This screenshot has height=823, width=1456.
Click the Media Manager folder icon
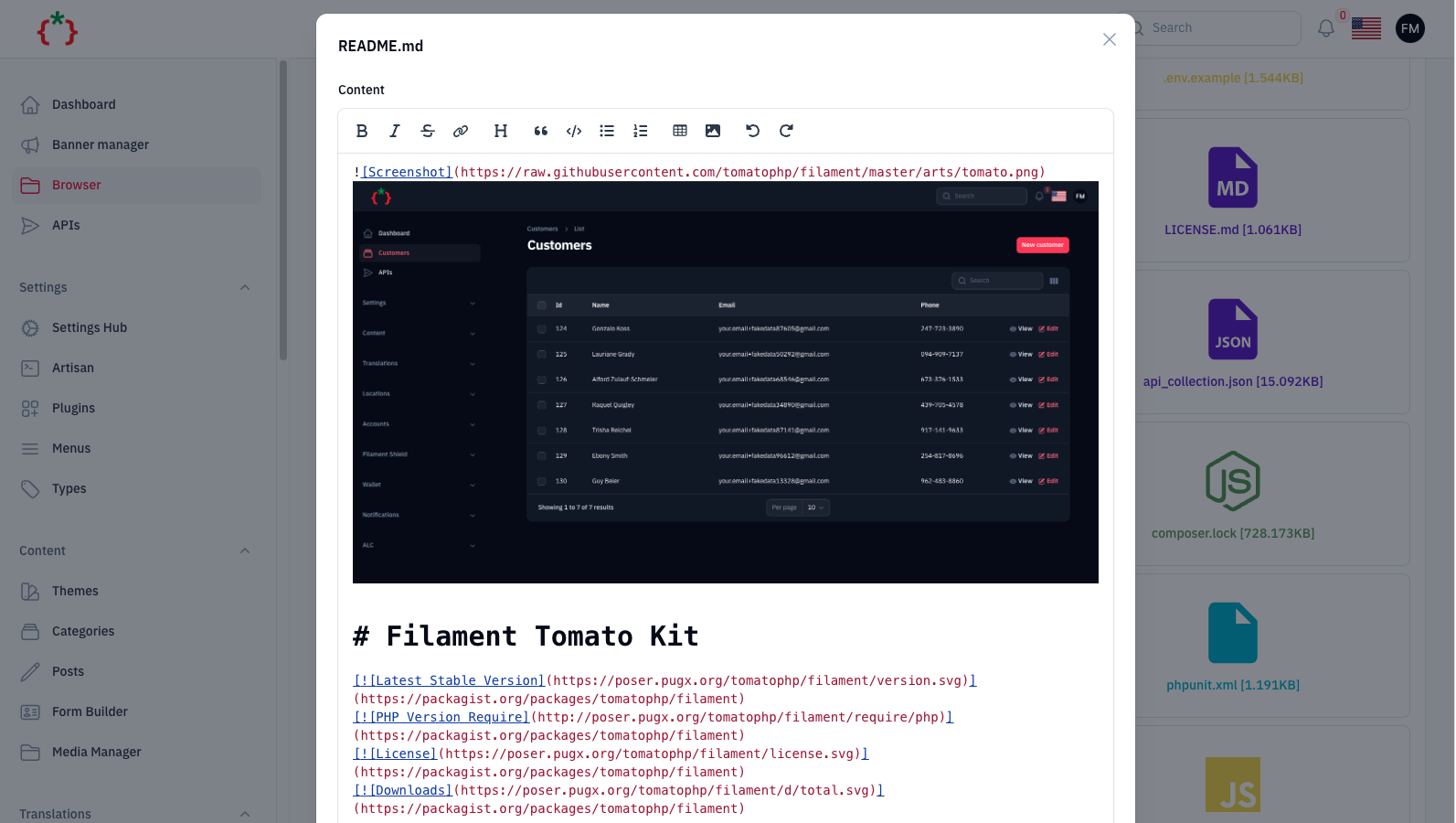[30, 752]
